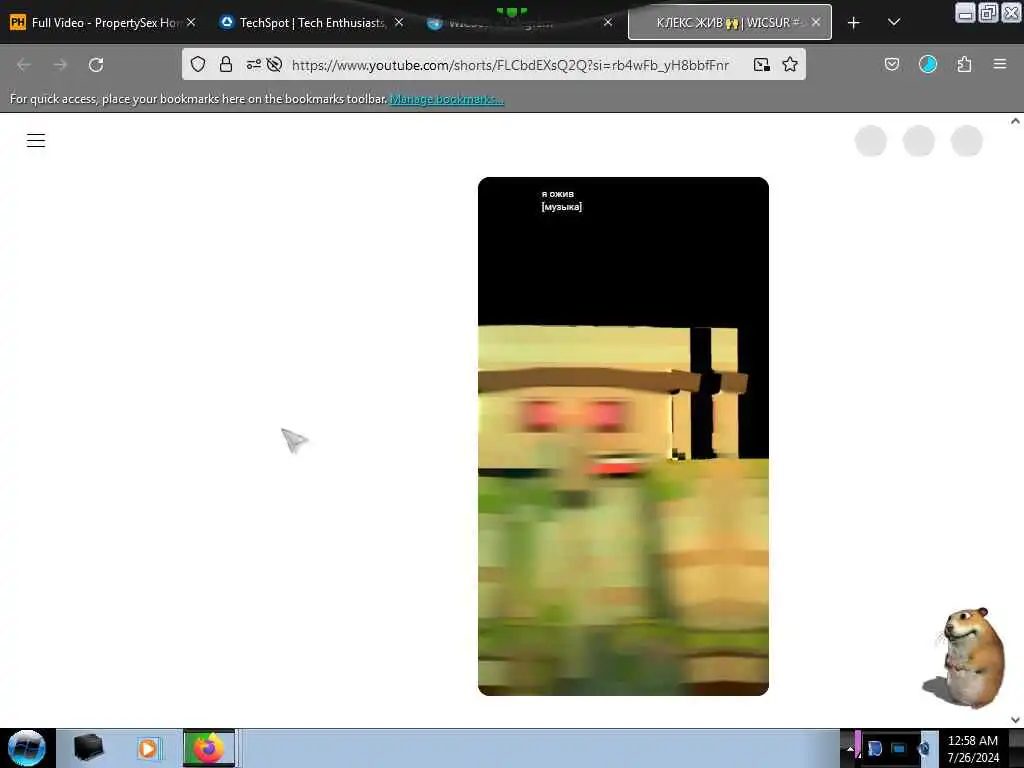Open the tracking protection shield panel
The width and height of the screenshot is (1024, 768).
point(198,64)
